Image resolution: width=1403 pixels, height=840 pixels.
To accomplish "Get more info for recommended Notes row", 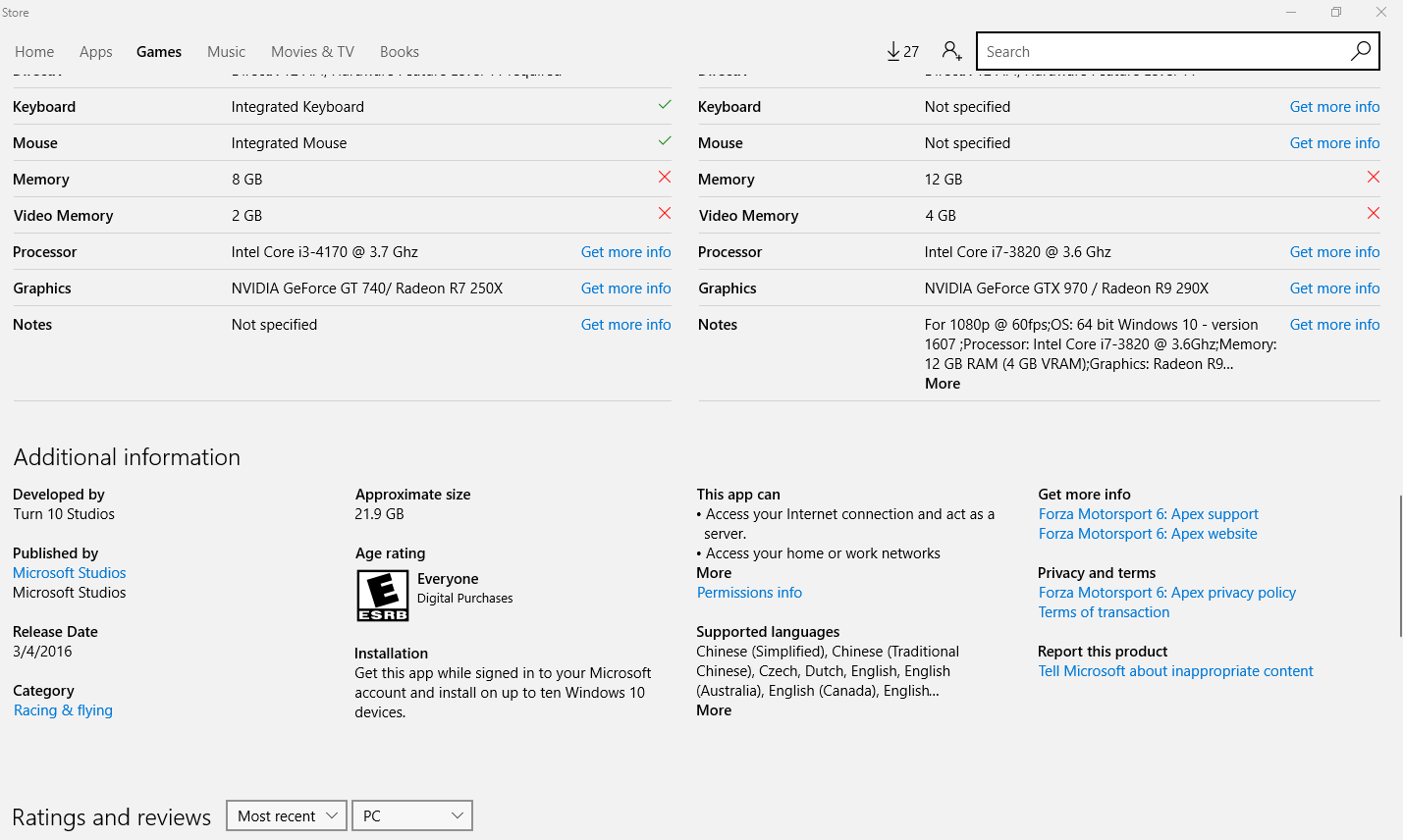I will [x=1334, y=325].
